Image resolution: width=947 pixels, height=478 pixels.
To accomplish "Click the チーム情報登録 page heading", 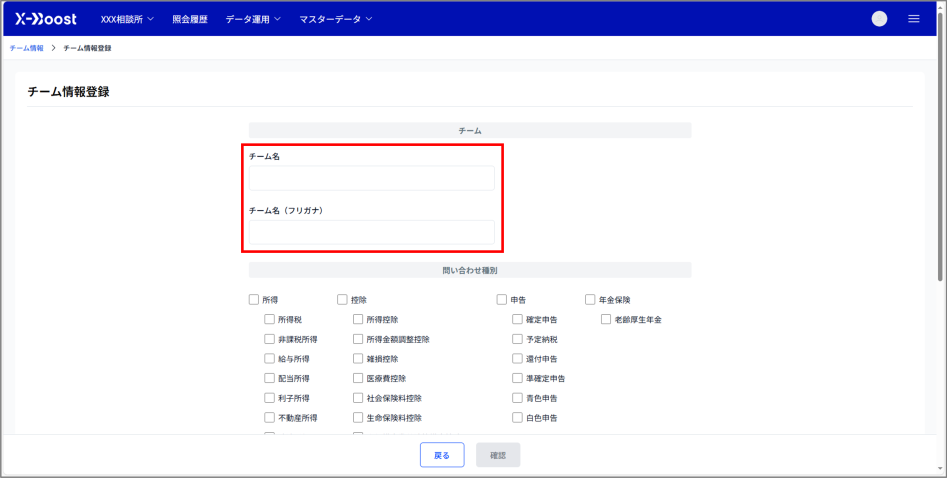I will (x=68, y=92).
